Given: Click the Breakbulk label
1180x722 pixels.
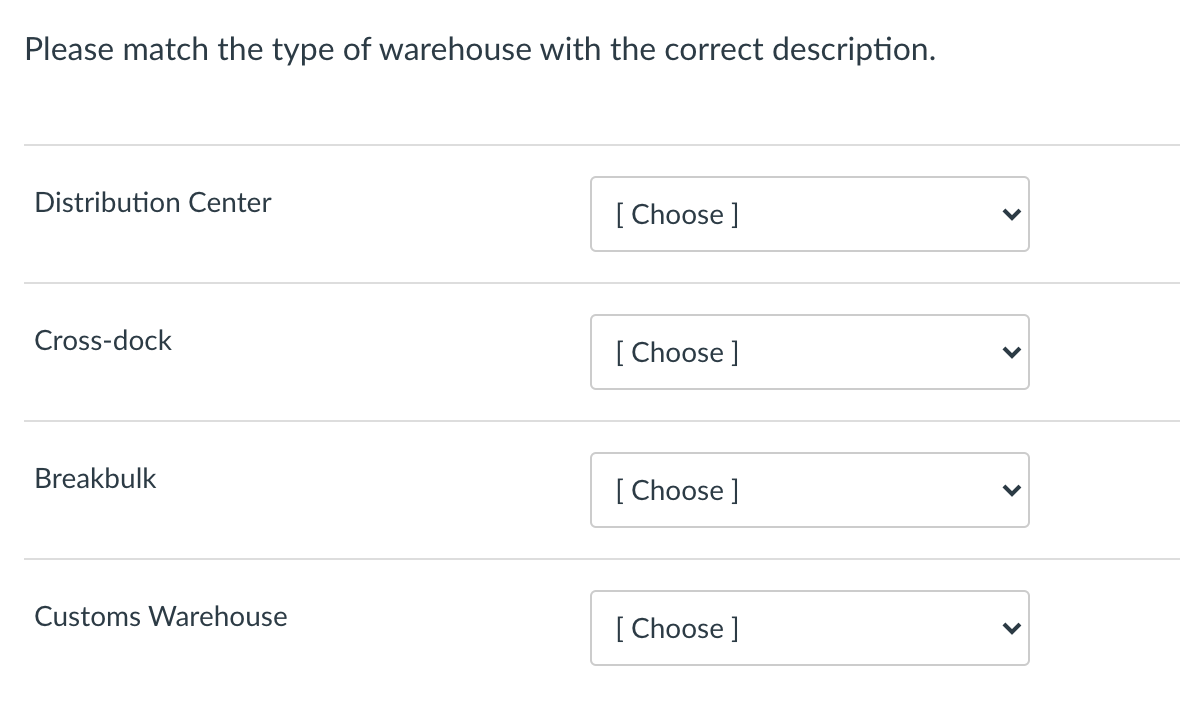Looking at the screenshot, I should [95, 478].
